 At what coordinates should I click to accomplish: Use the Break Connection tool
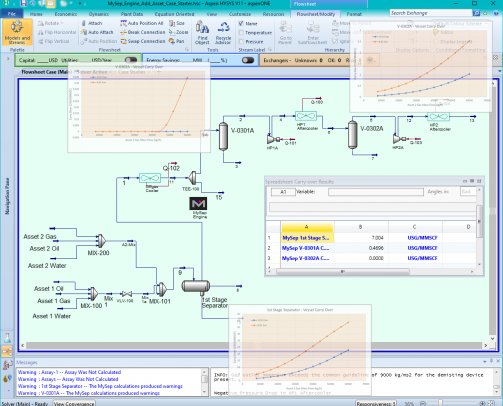coord(143,32)
